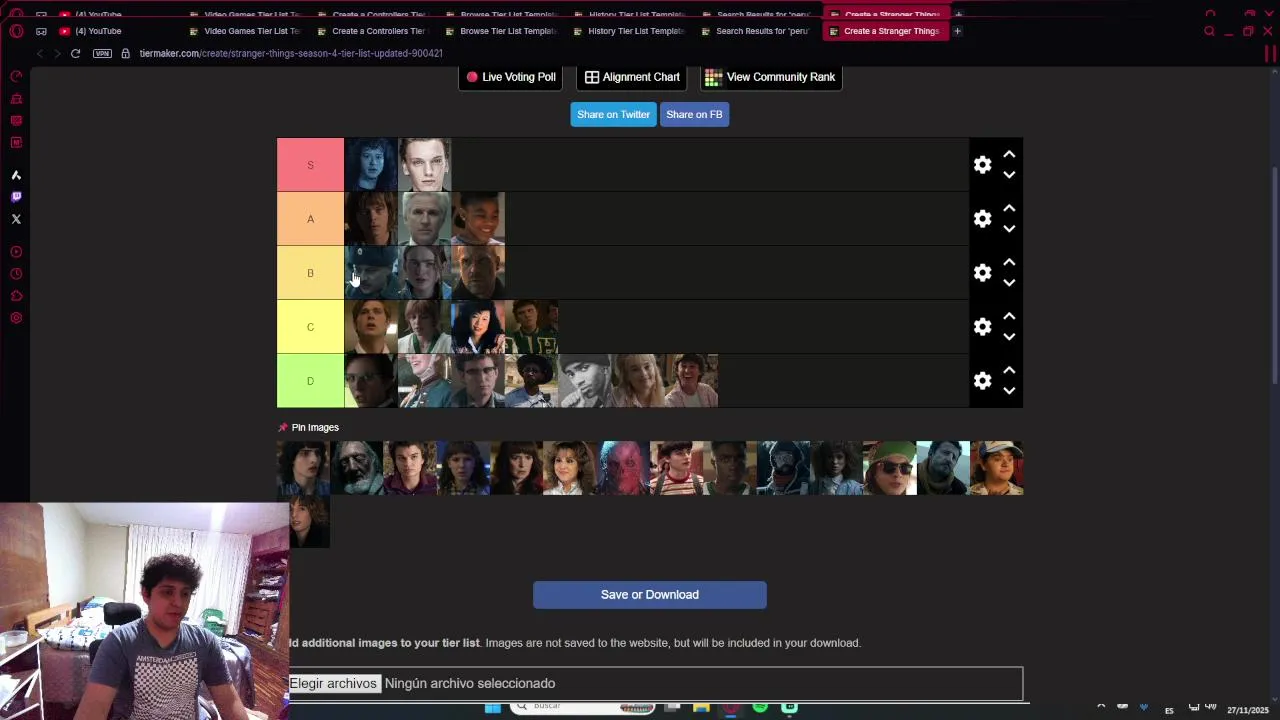Screen dimensions: 1280x720
Task: Open Opera GX main menu logo
Action: [x=16, y=31]
